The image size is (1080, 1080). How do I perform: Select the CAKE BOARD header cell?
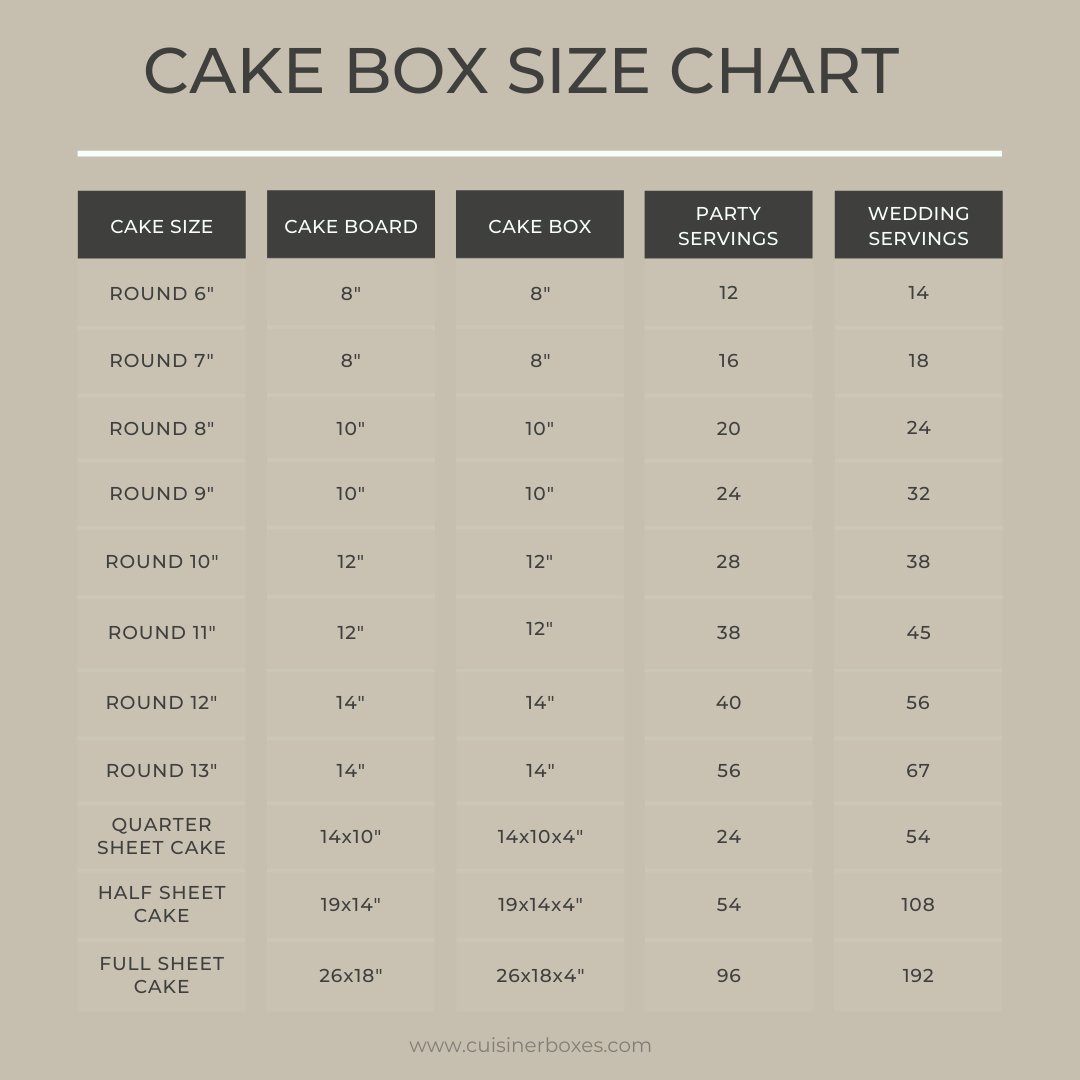point(351,225)
